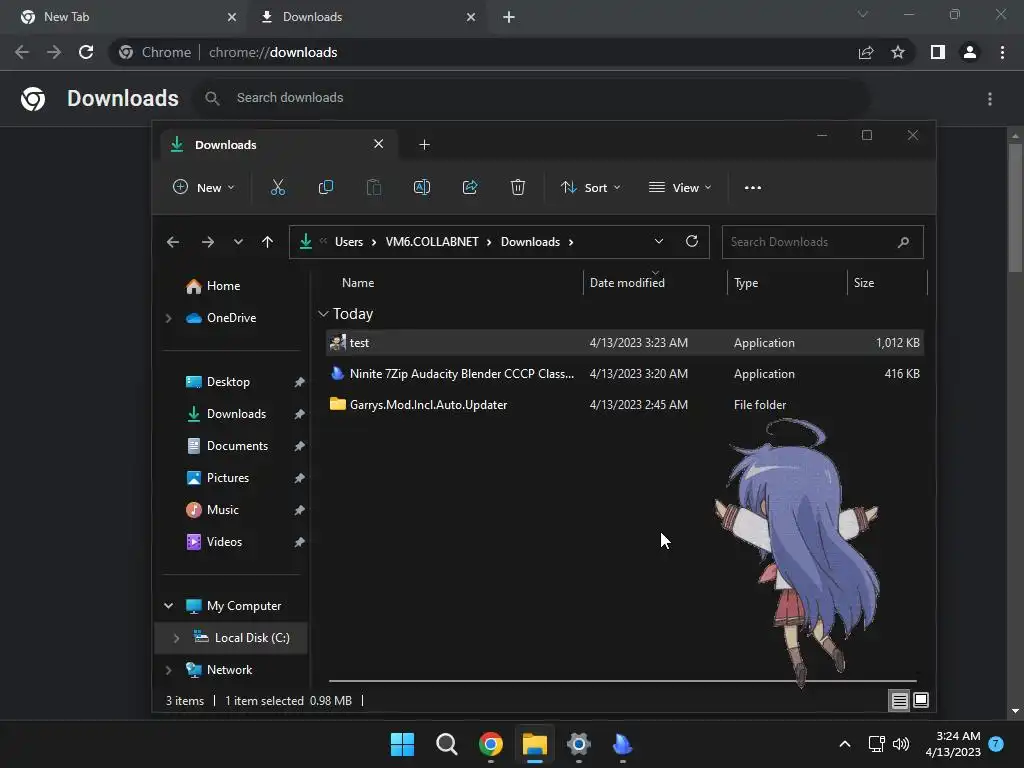Screen dimensions: 1024x768
Task: Add a new File Explorer tab
Action: 424,144
